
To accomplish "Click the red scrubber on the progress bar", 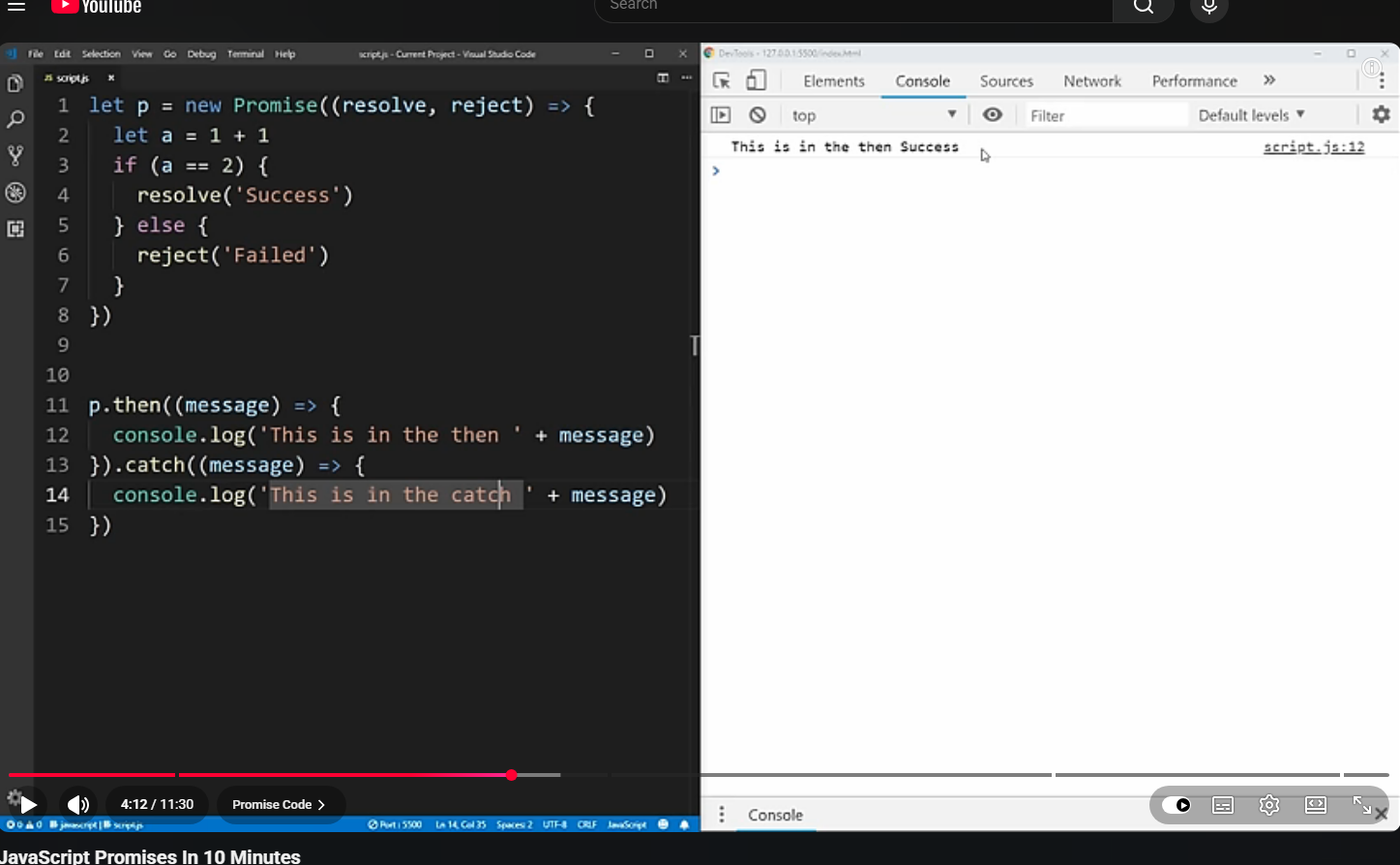I will (511, 775).
